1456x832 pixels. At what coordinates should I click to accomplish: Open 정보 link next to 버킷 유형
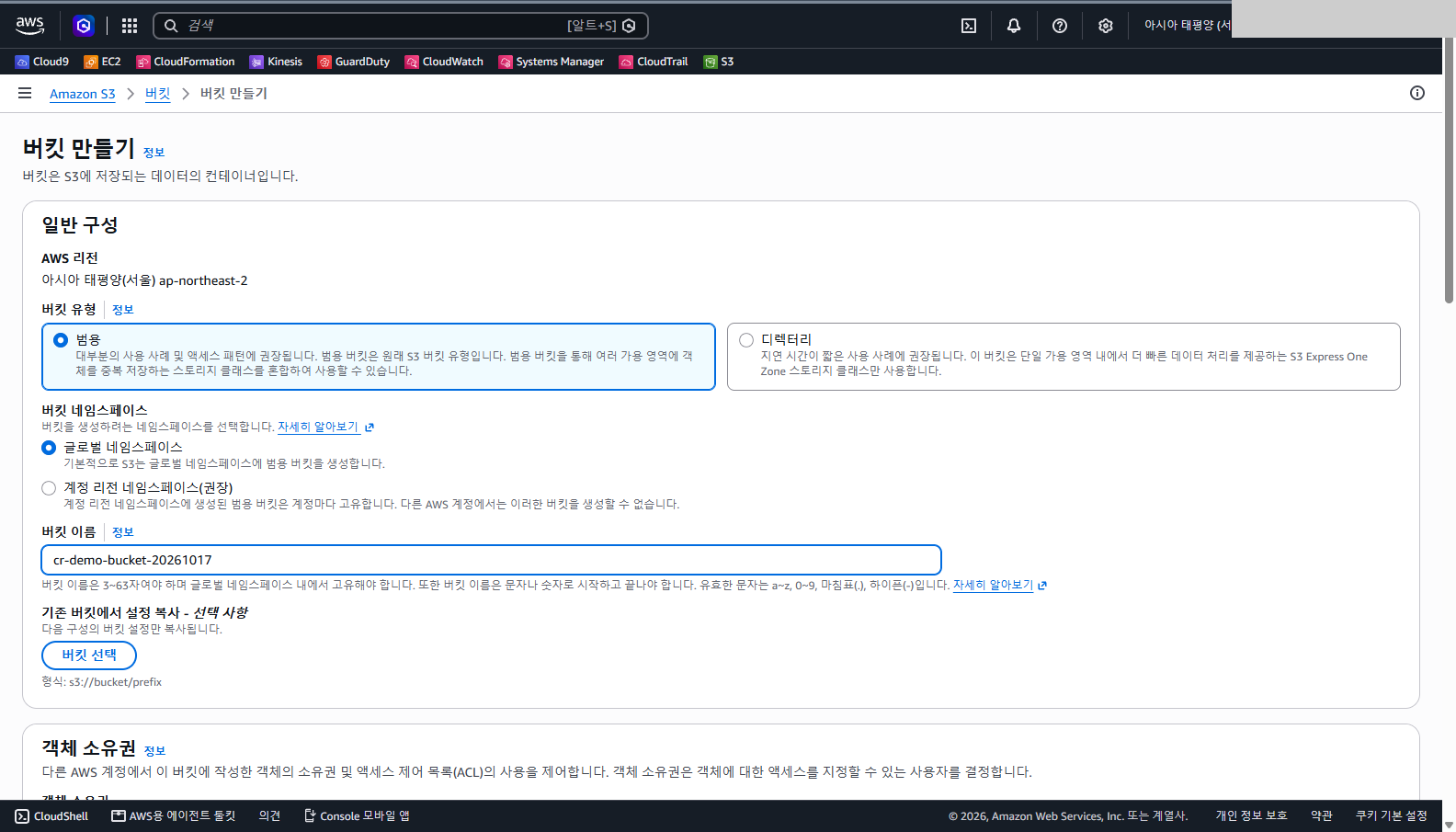click(x=123, y=310)
